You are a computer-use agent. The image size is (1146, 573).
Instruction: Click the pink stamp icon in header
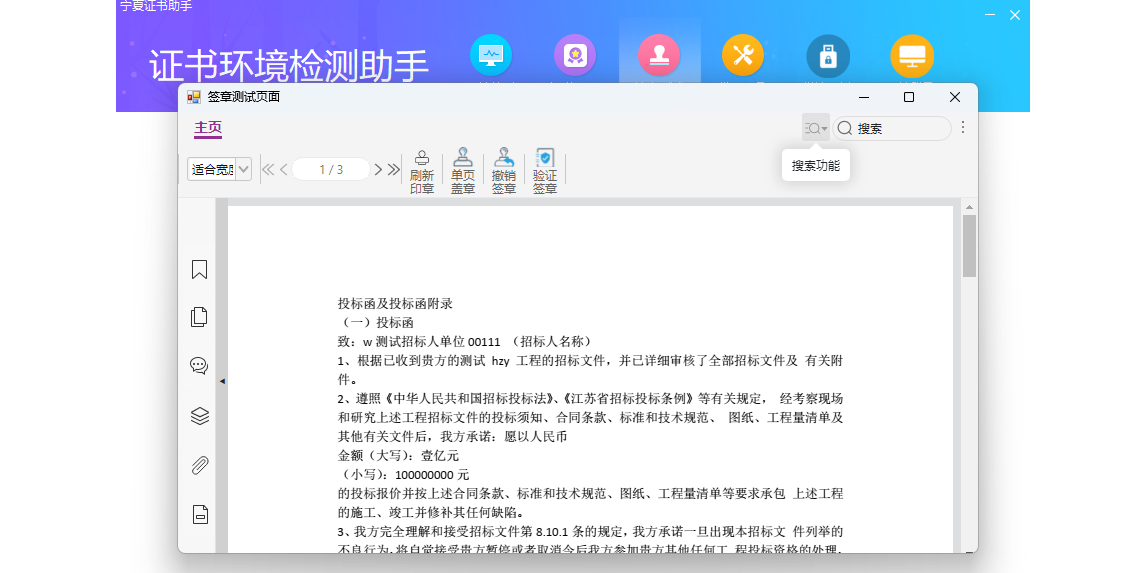(659, 55)
